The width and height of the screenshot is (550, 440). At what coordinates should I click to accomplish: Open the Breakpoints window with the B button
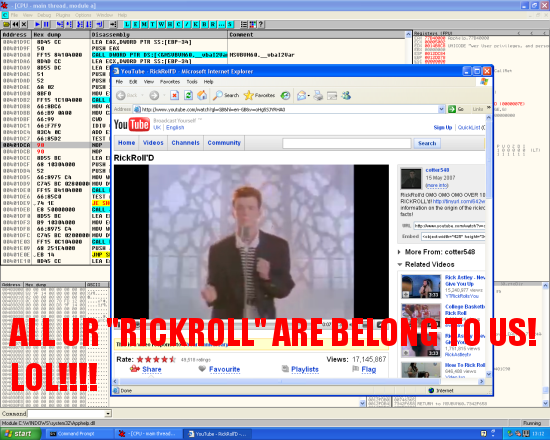pyautogui.click(x=204, y=24)
